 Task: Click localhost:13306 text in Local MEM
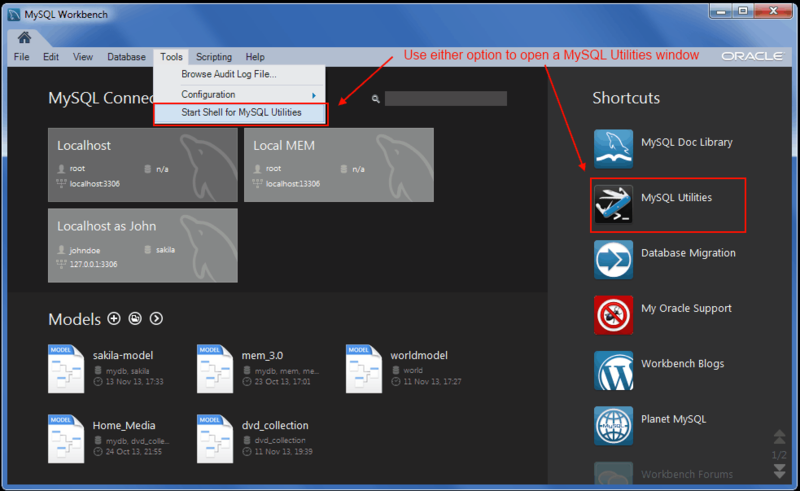point(293,184)
